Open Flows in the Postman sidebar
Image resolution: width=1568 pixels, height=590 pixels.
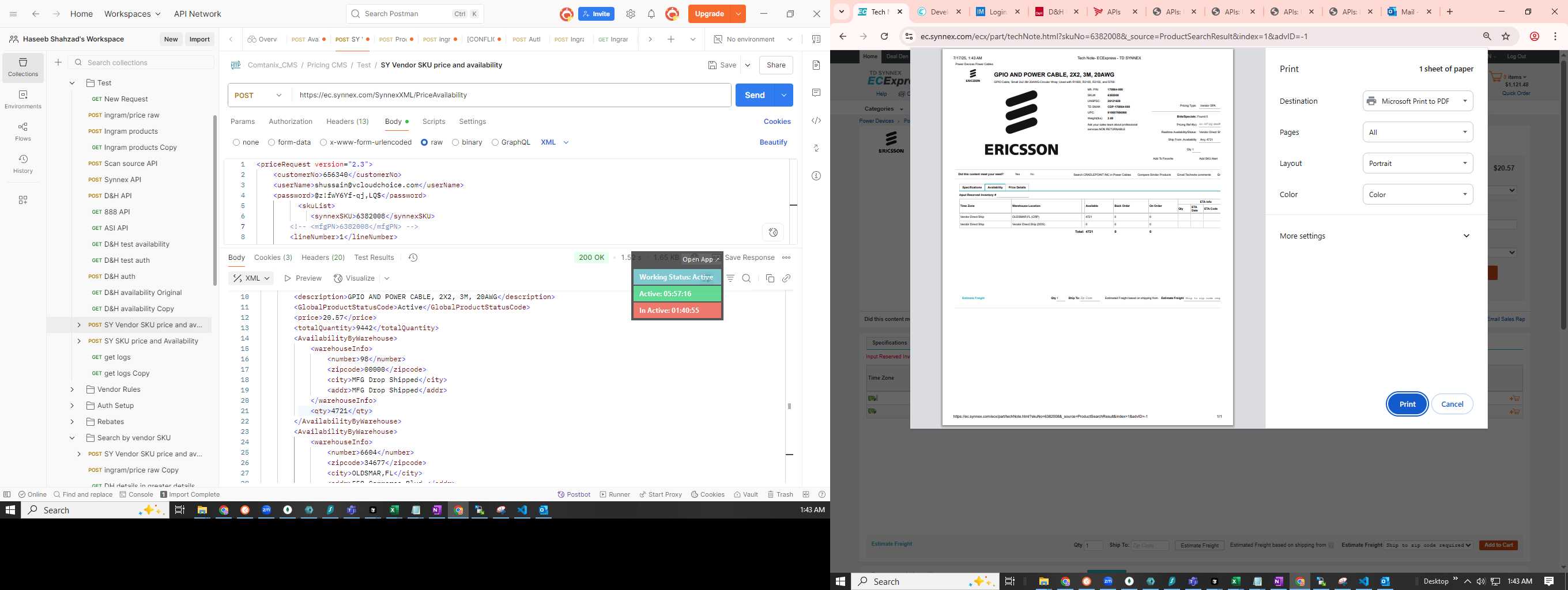(23, 131)
